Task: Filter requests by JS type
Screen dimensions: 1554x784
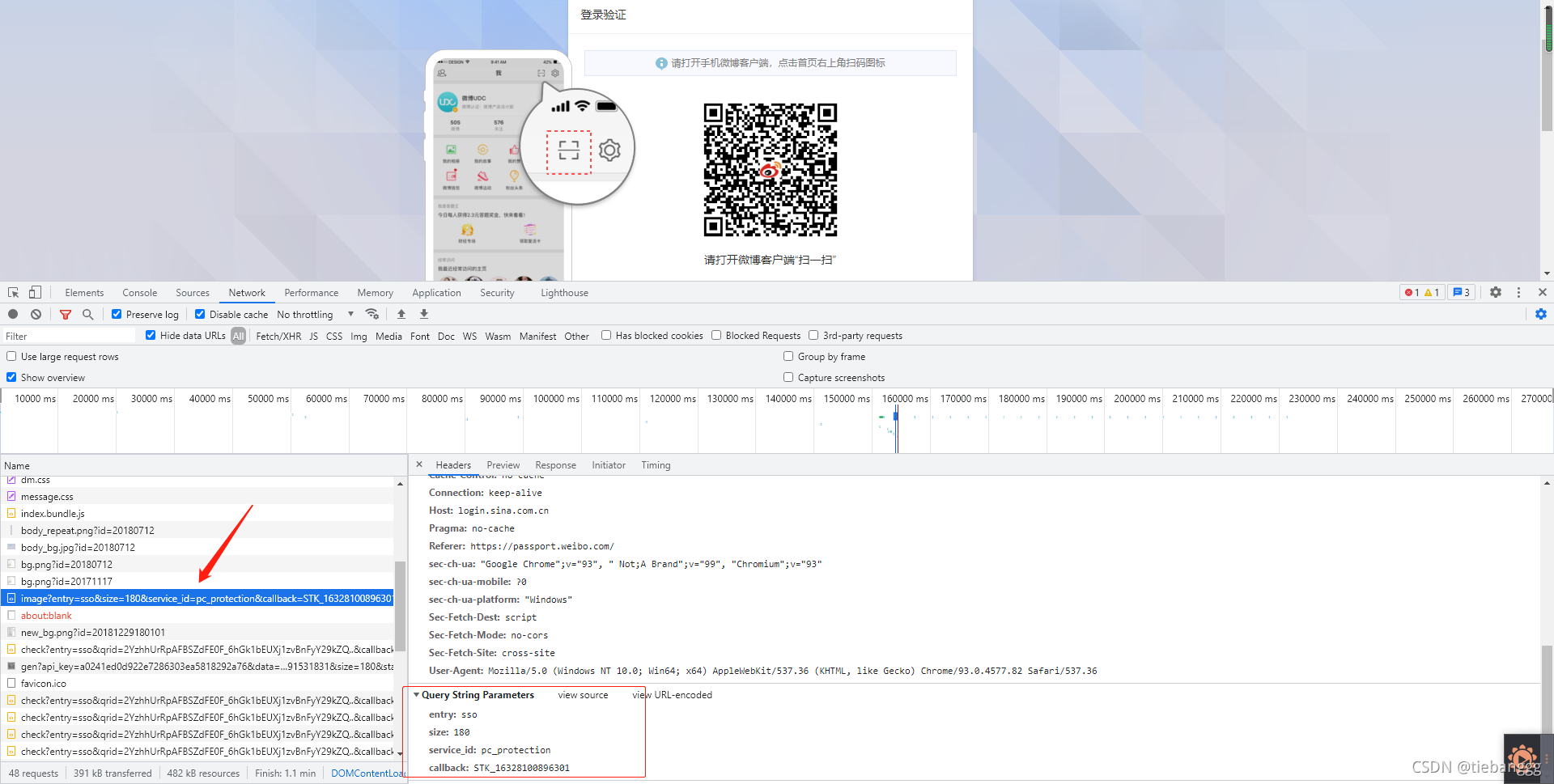Action: click(x=313, y=336)
